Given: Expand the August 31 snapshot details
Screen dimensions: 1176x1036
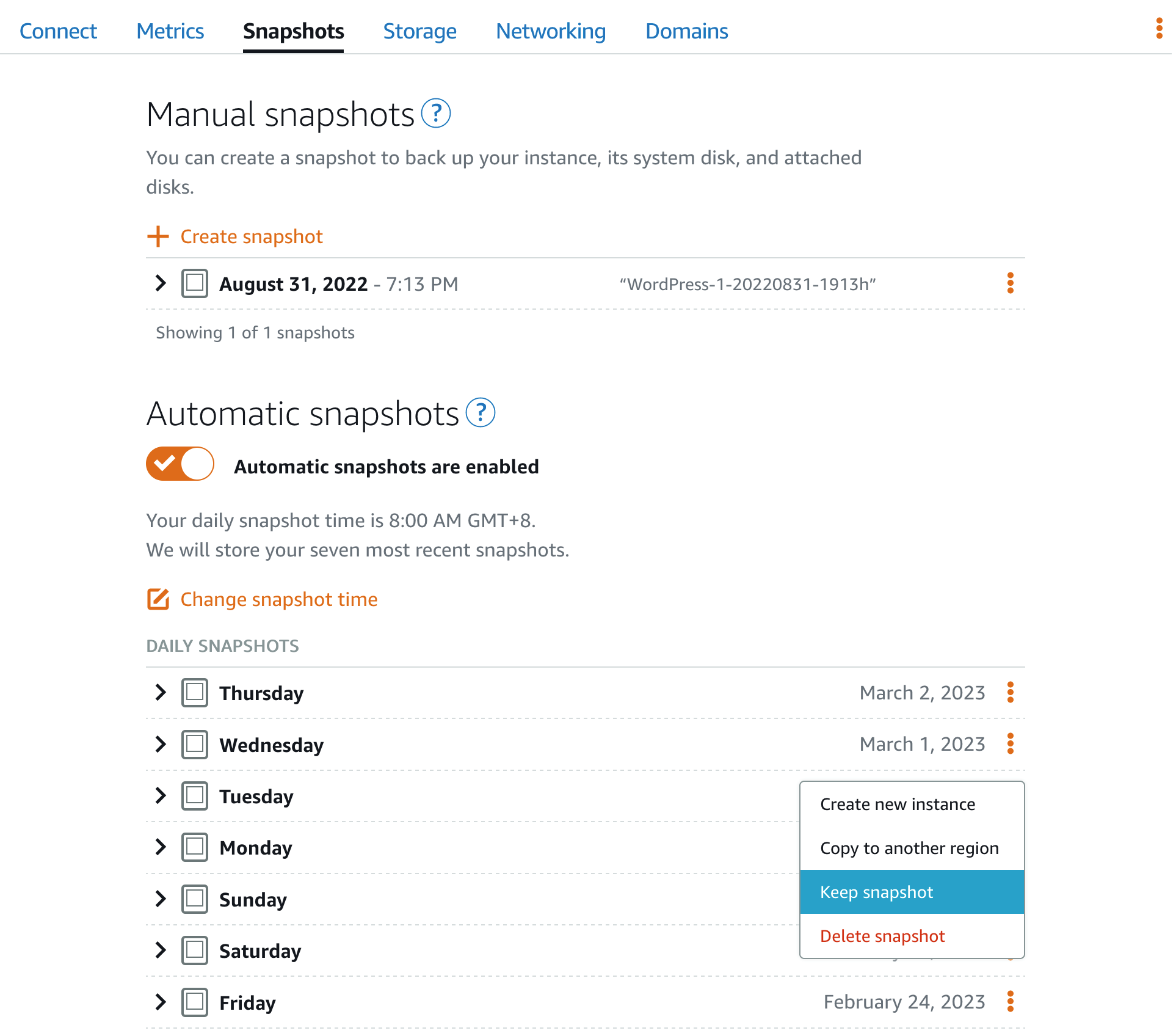Looking at the screenshot, I should click(160, 283).
